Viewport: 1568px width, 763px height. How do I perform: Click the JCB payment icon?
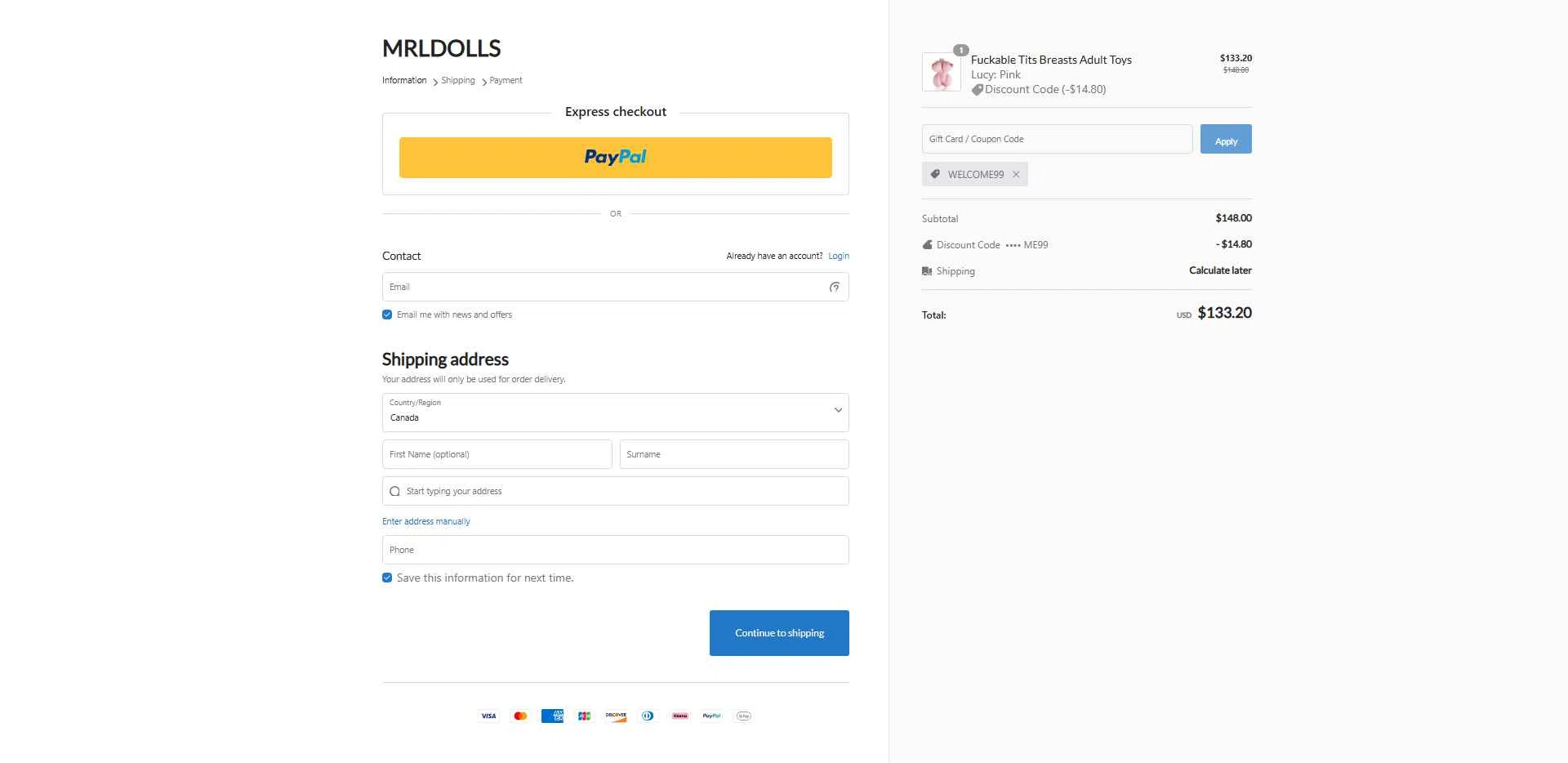pos(584,716)
